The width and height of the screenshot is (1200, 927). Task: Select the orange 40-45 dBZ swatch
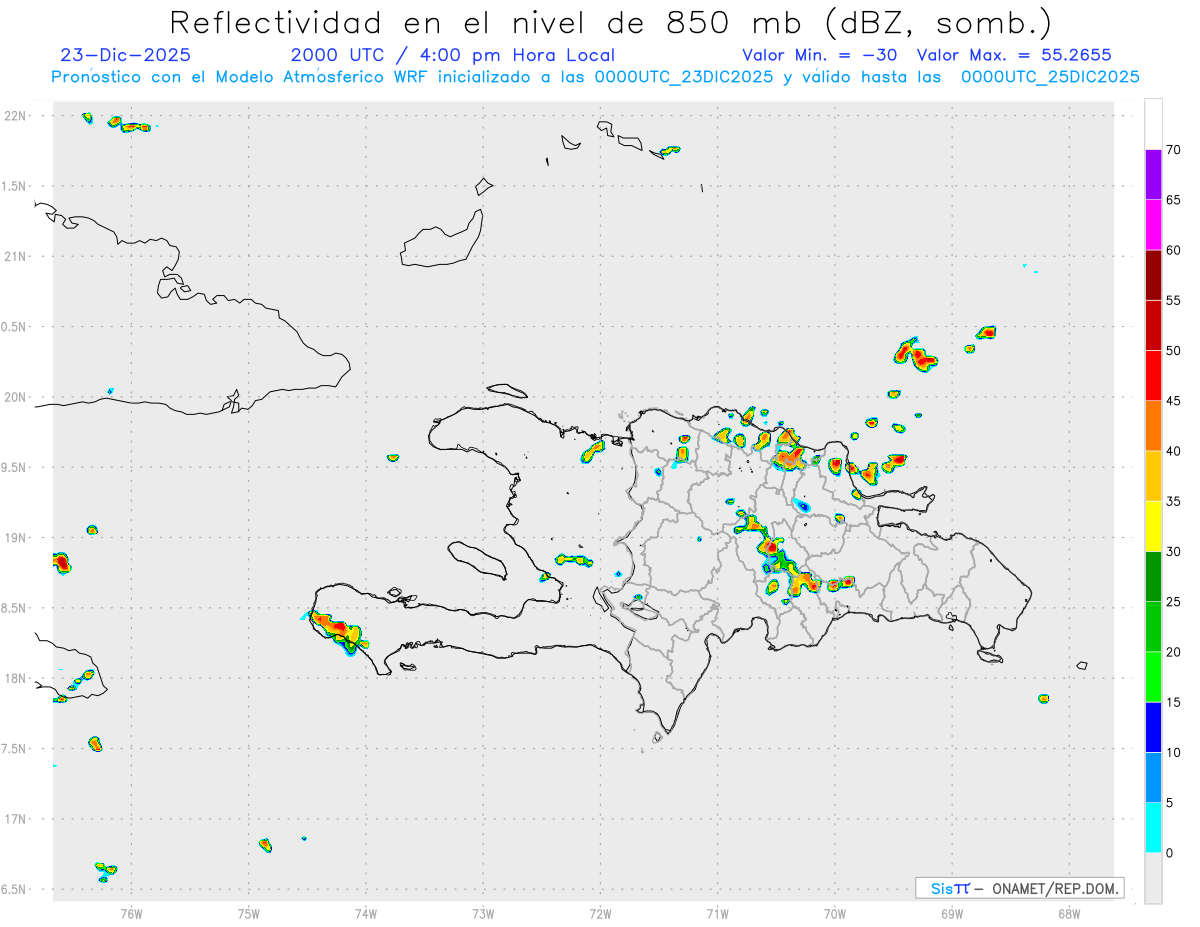tap(1153, 426)
